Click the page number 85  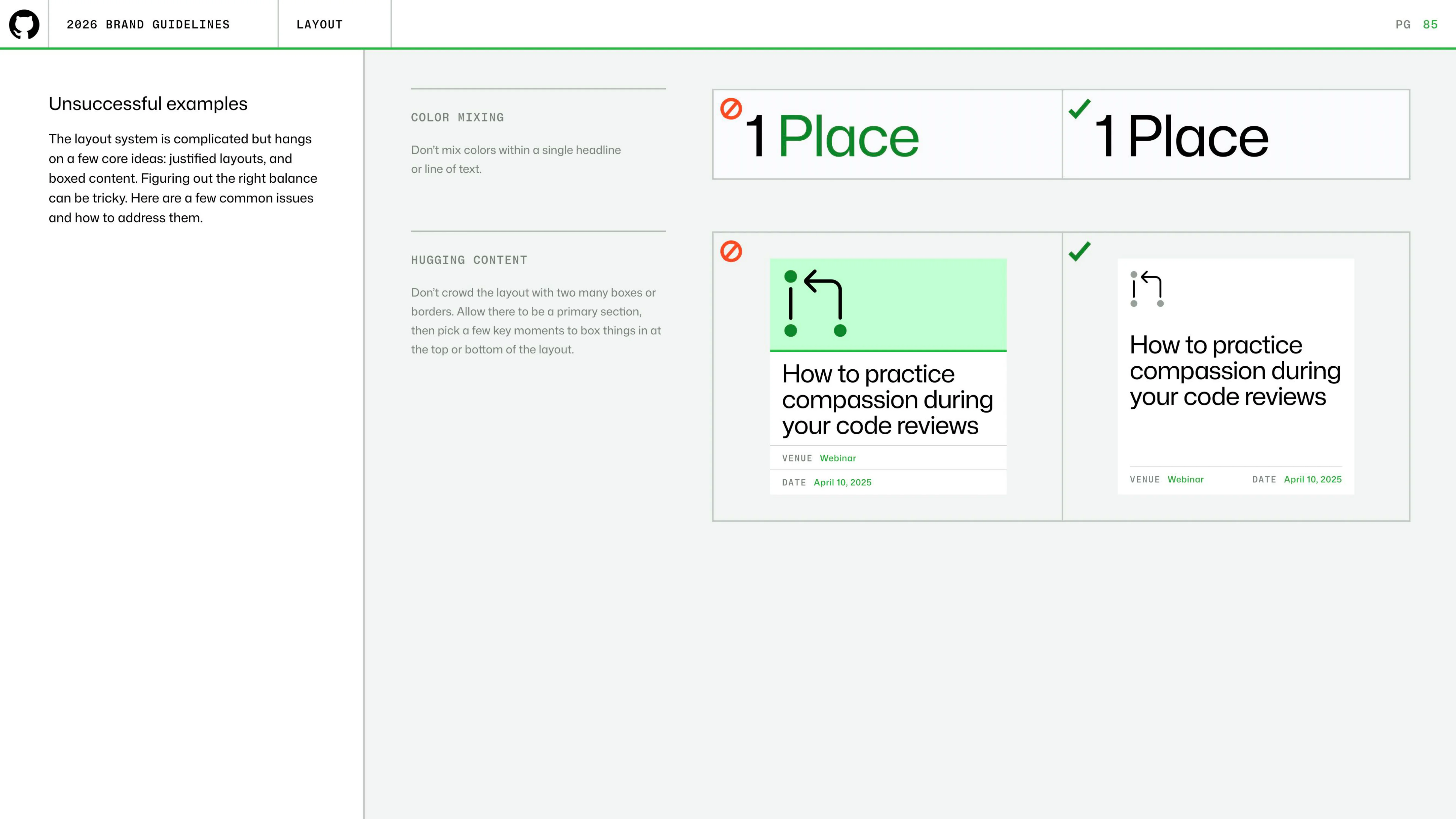pos(1430,24)
